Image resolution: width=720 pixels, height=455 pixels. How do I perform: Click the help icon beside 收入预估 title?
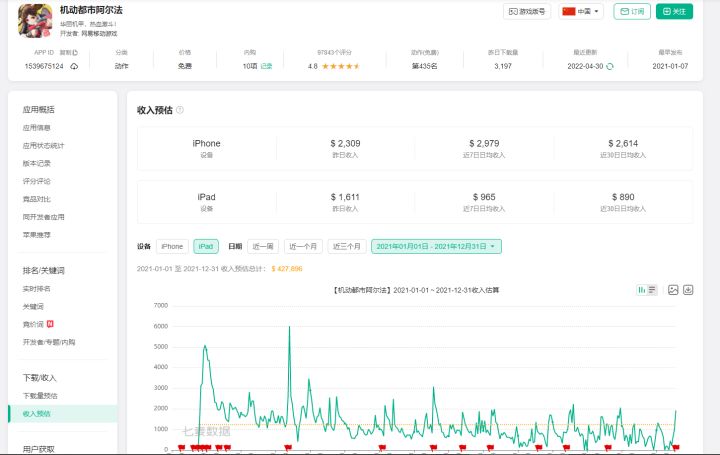coord(180,110)
